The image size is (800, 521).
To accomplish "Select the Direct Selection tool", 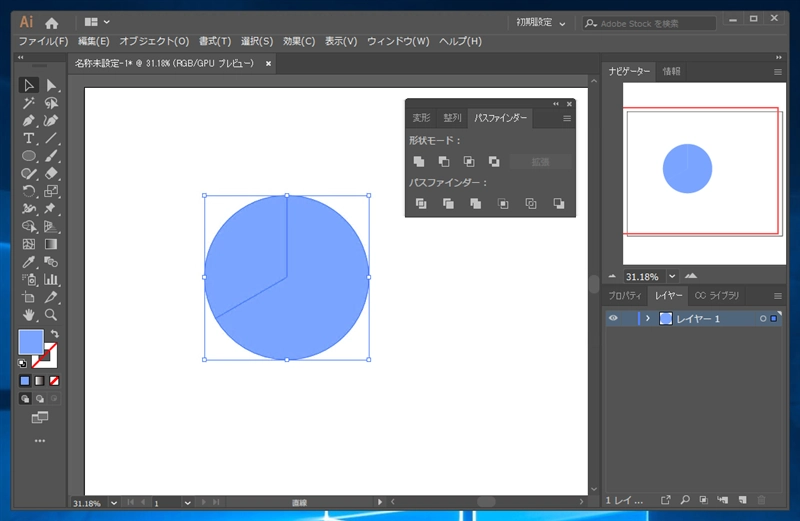I will (x=51, y=85).
